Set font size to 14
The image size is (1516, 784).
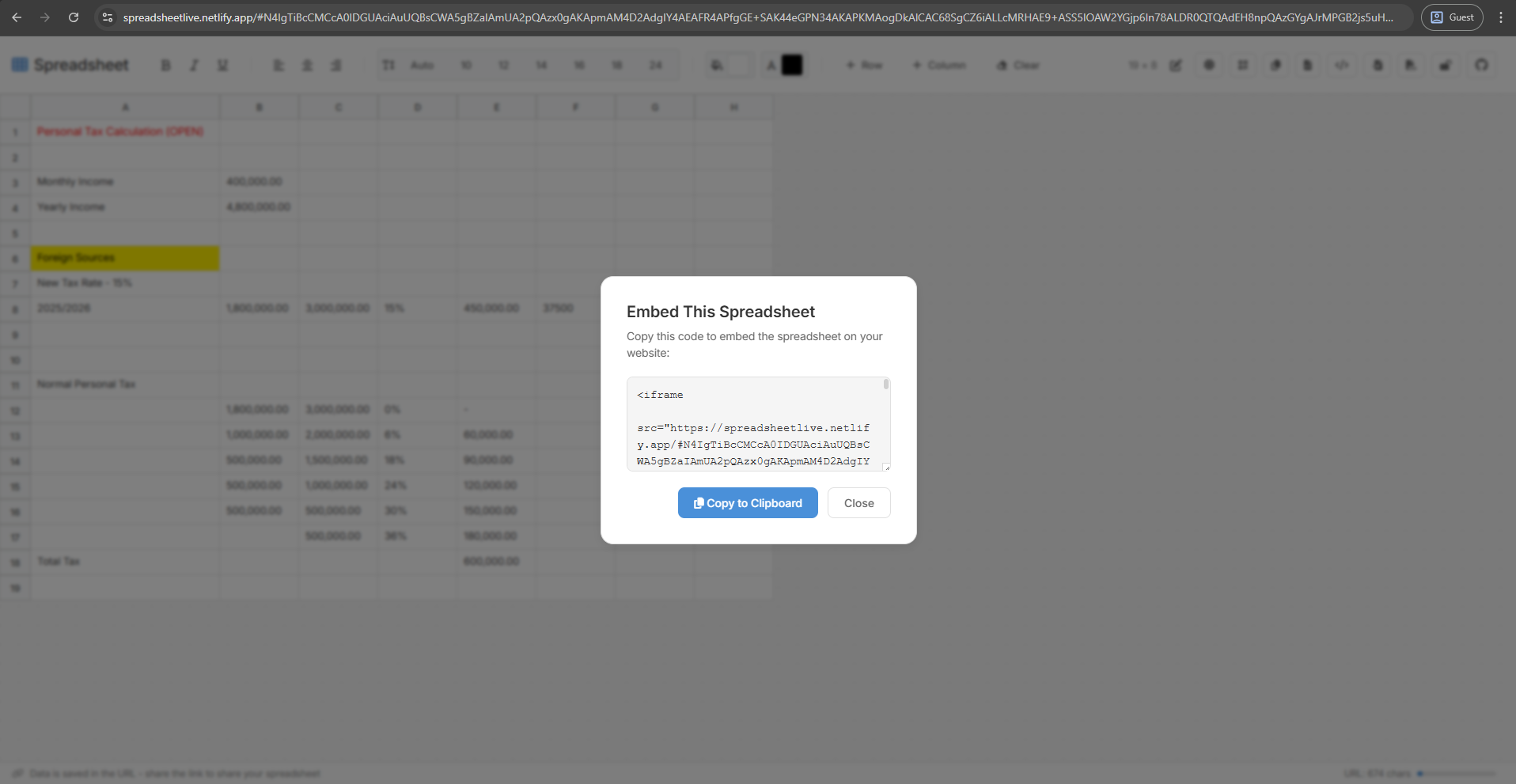pyautogui.click(x=541, y=65)
